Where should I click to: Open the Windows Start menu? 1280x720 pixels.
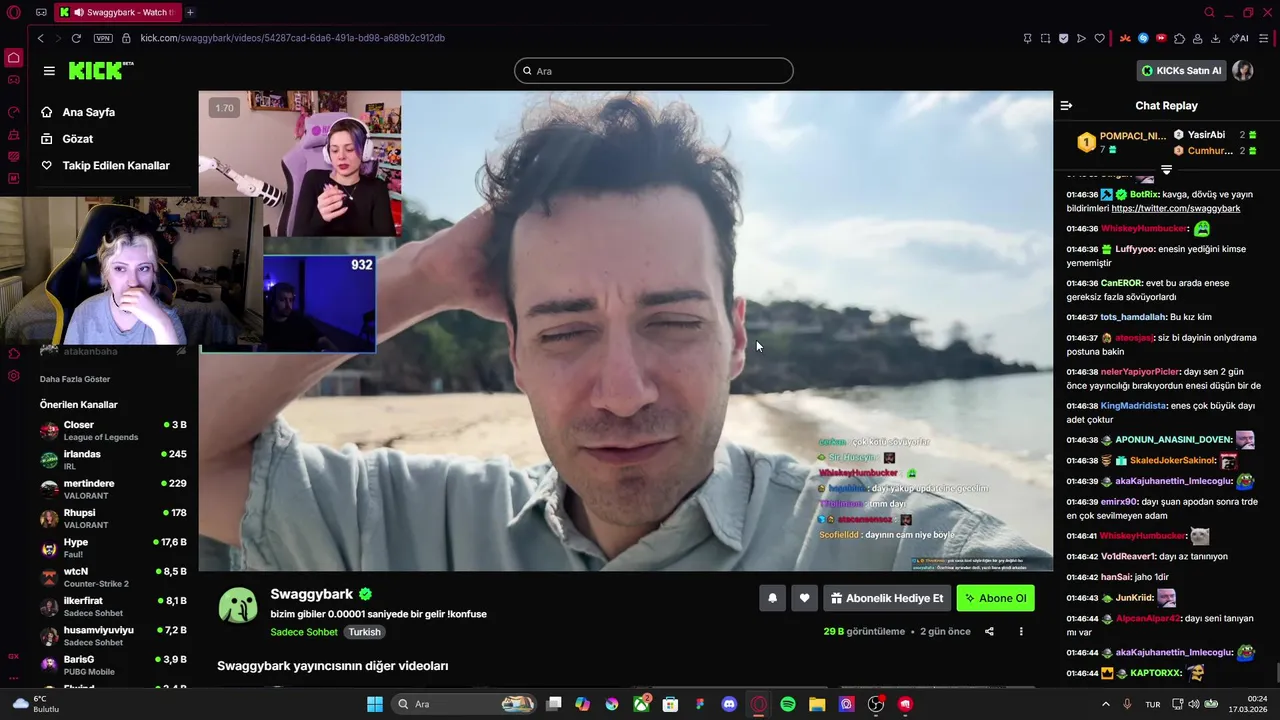tap(374, 704)
